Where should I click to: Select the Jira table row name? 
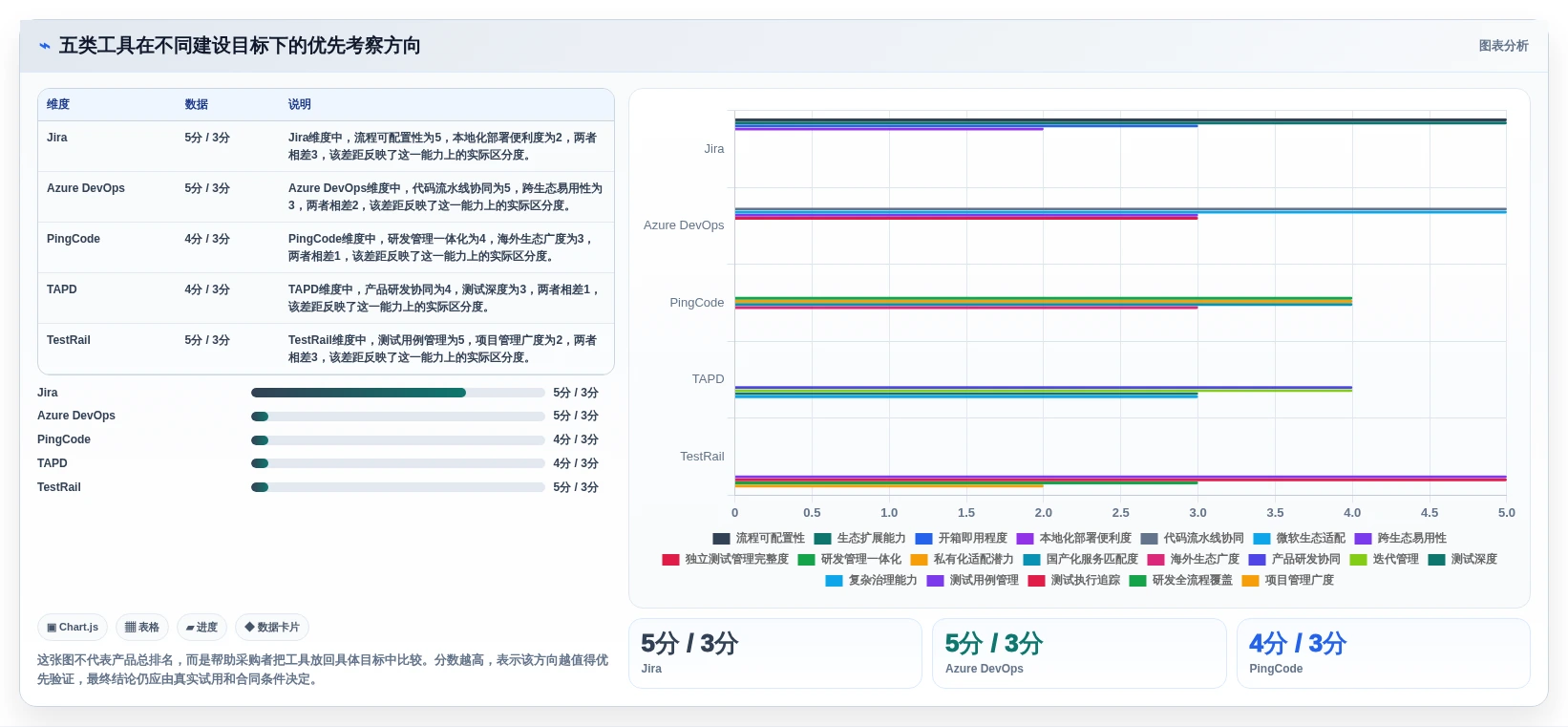click(57, 138)
